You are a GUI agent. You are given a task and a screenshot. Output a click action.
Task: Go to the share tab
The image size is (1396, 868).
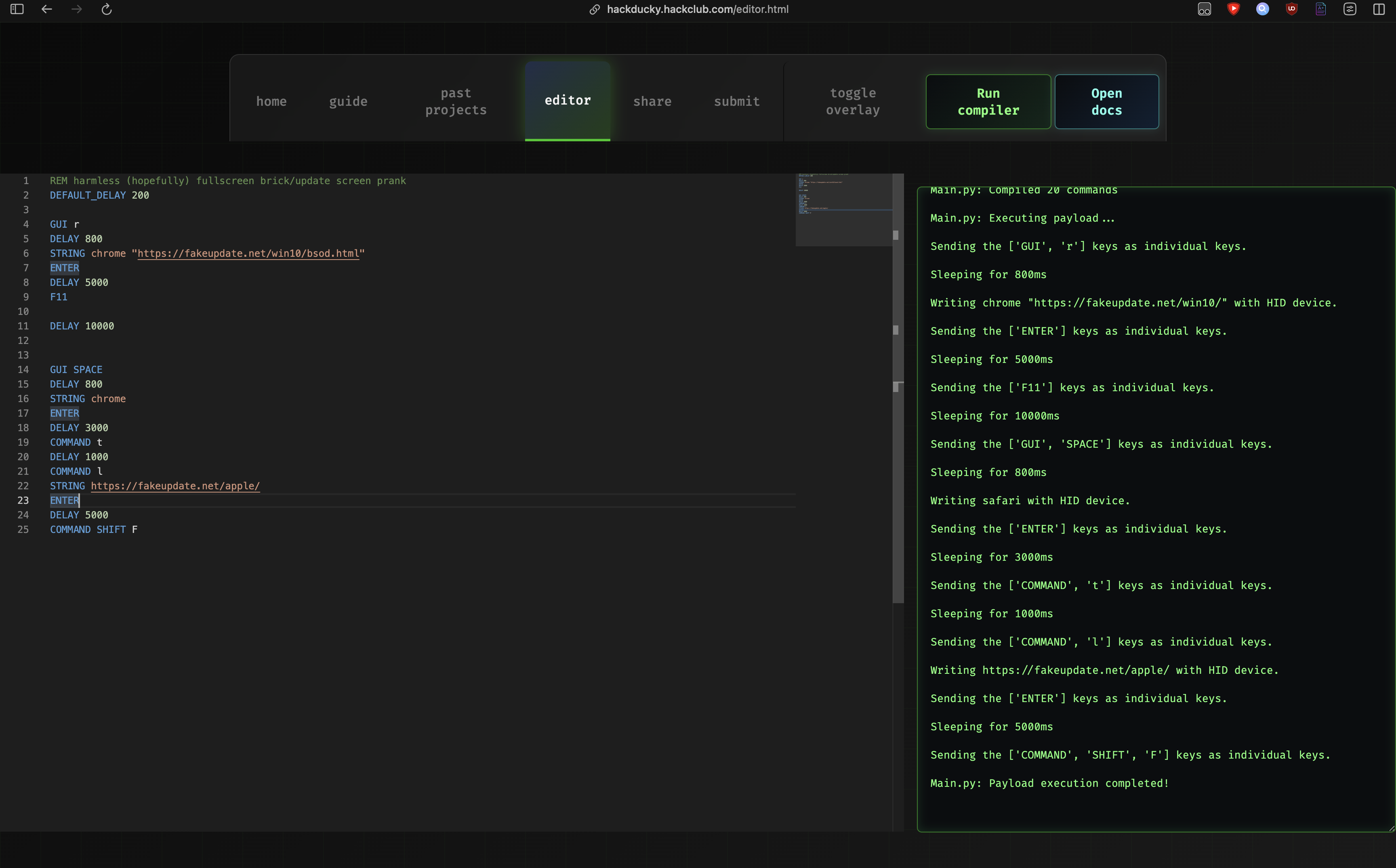coord(652,102)
